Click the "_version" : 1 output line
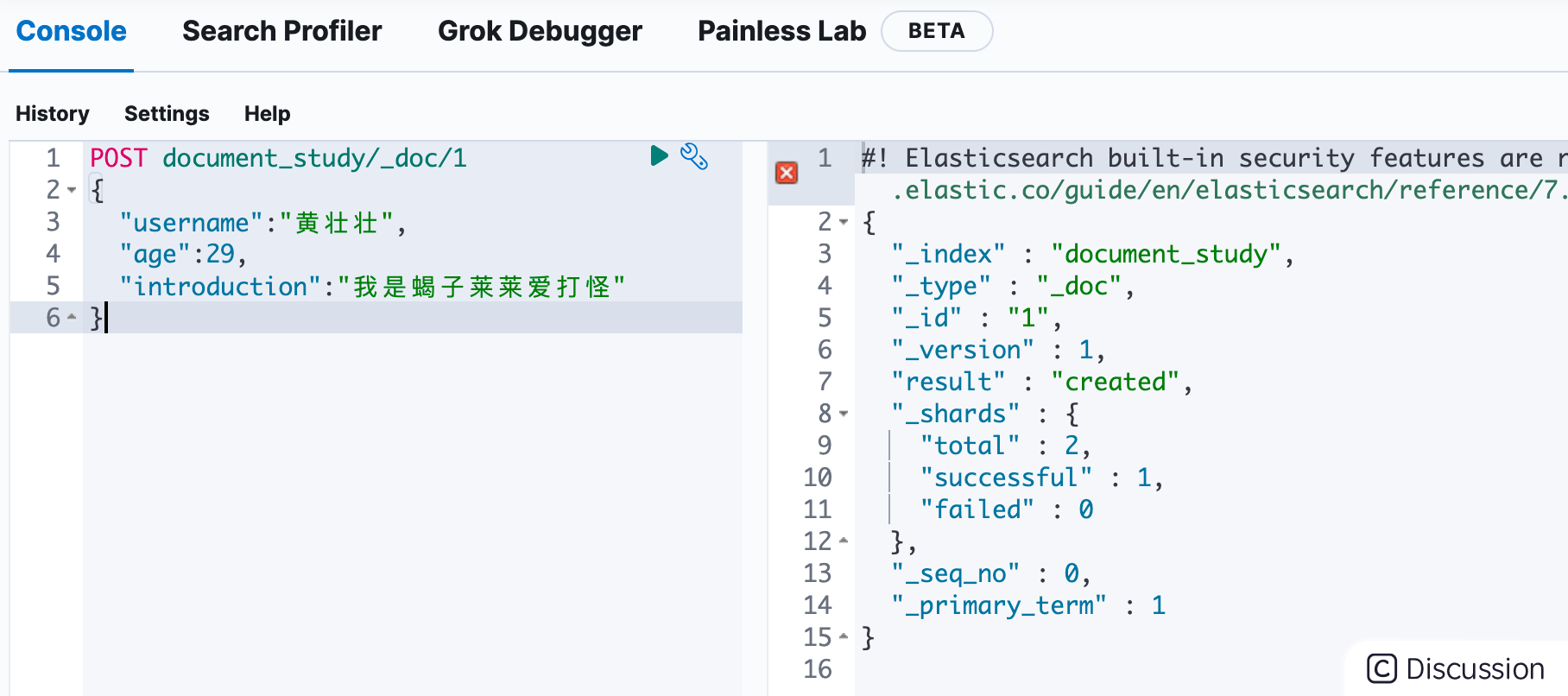 pyautogui.click(x=998, y=350)
